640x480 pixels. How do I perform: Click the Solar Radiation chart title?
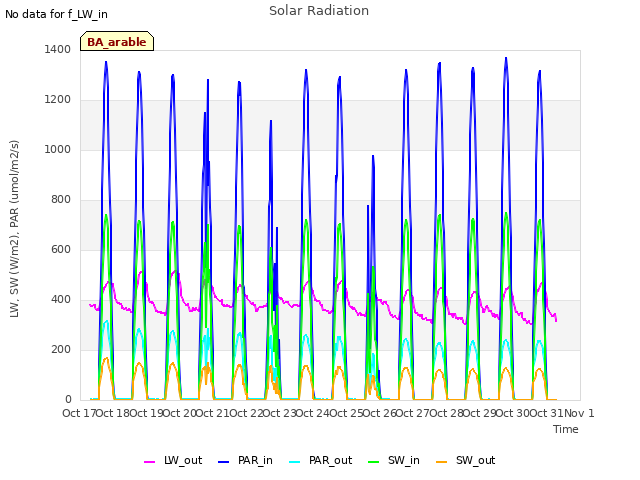(319, 11)
